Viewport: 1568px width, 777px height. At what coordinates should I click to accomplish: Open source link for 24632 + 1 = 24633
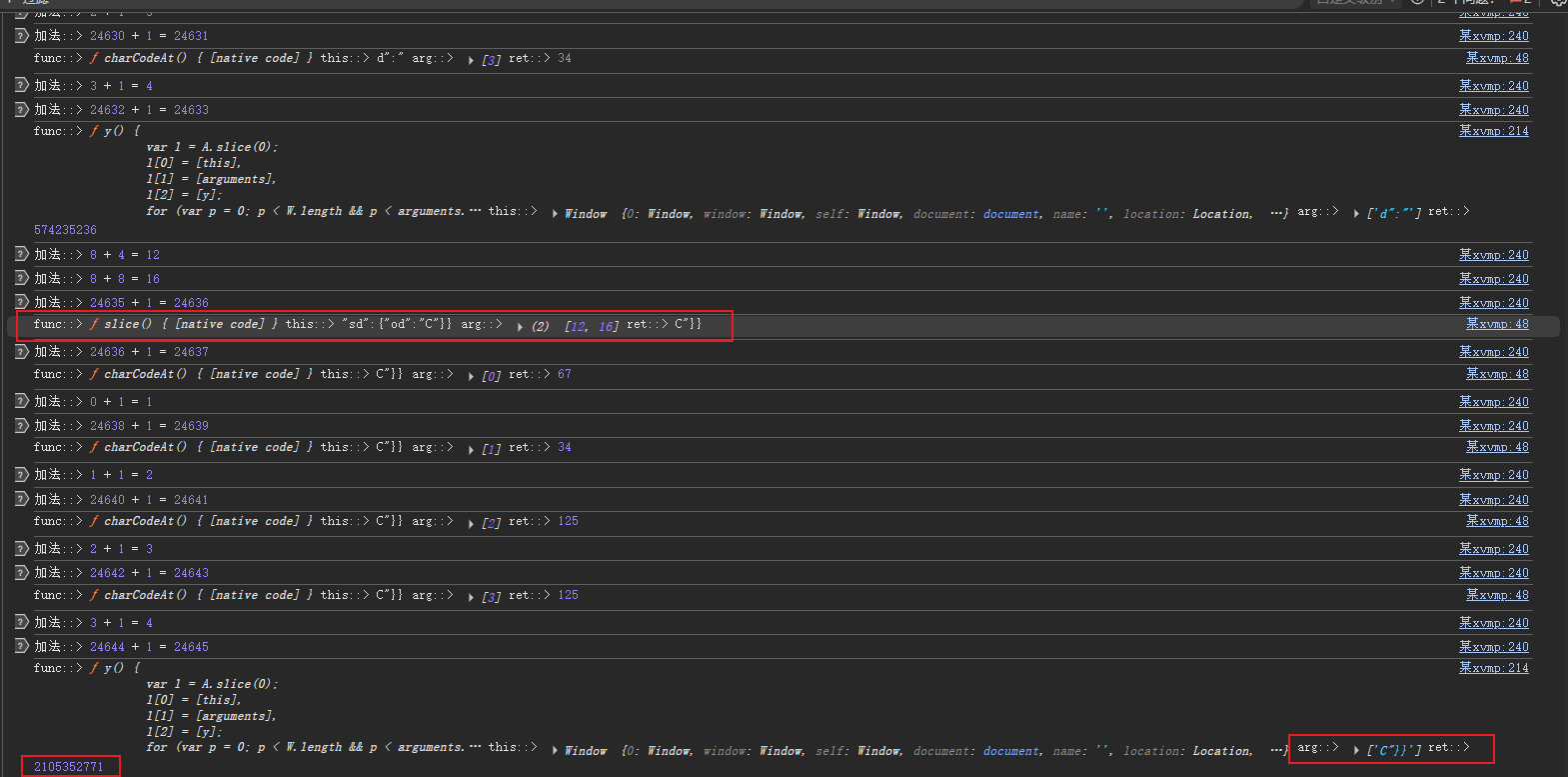1493,110
